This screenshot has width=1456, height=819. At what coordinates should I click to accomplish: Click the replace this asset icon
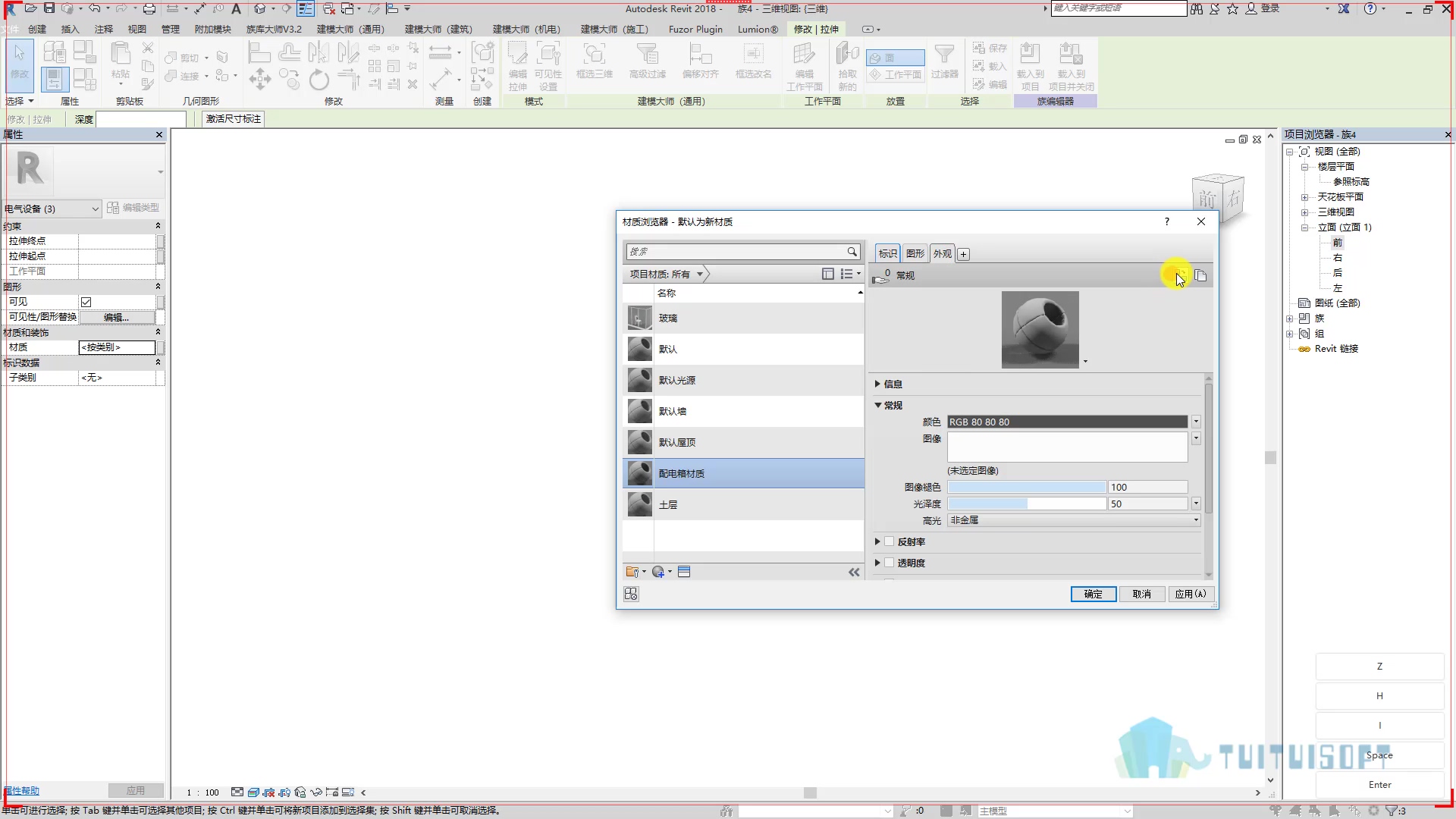1181,276
